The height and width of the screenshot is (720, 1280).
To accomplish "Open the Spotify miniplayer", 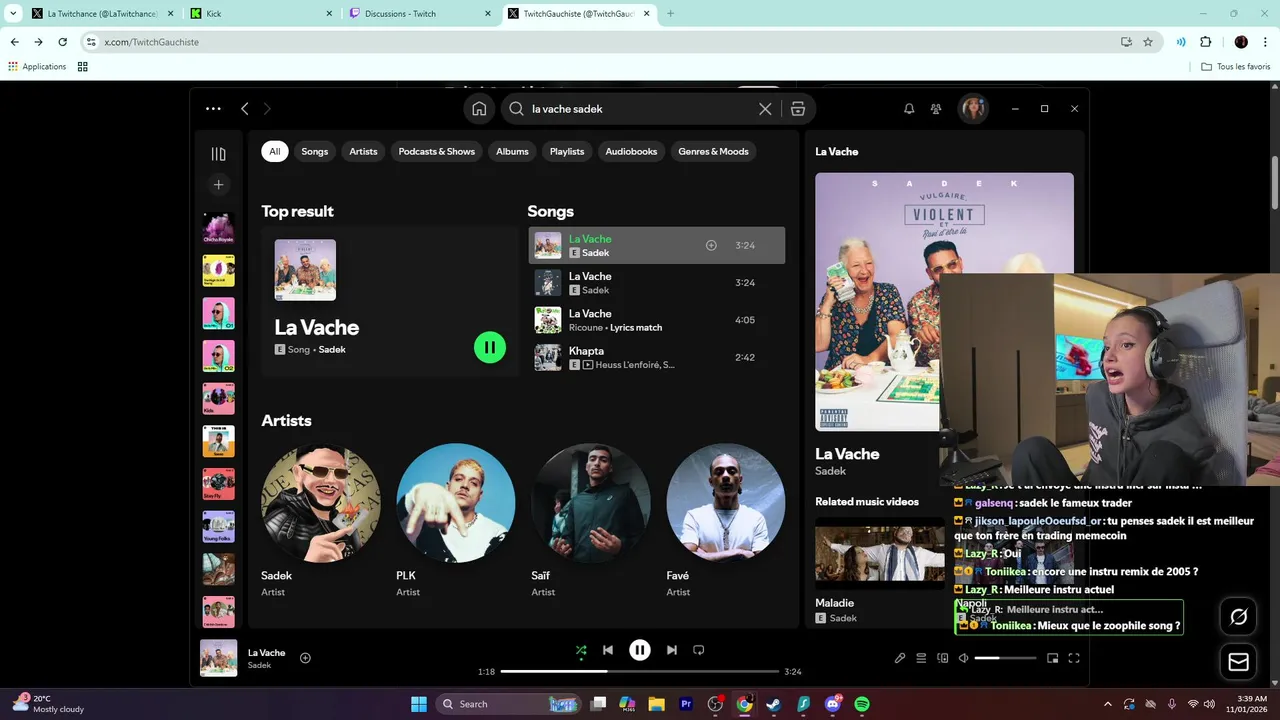I will click(1052, 658).
